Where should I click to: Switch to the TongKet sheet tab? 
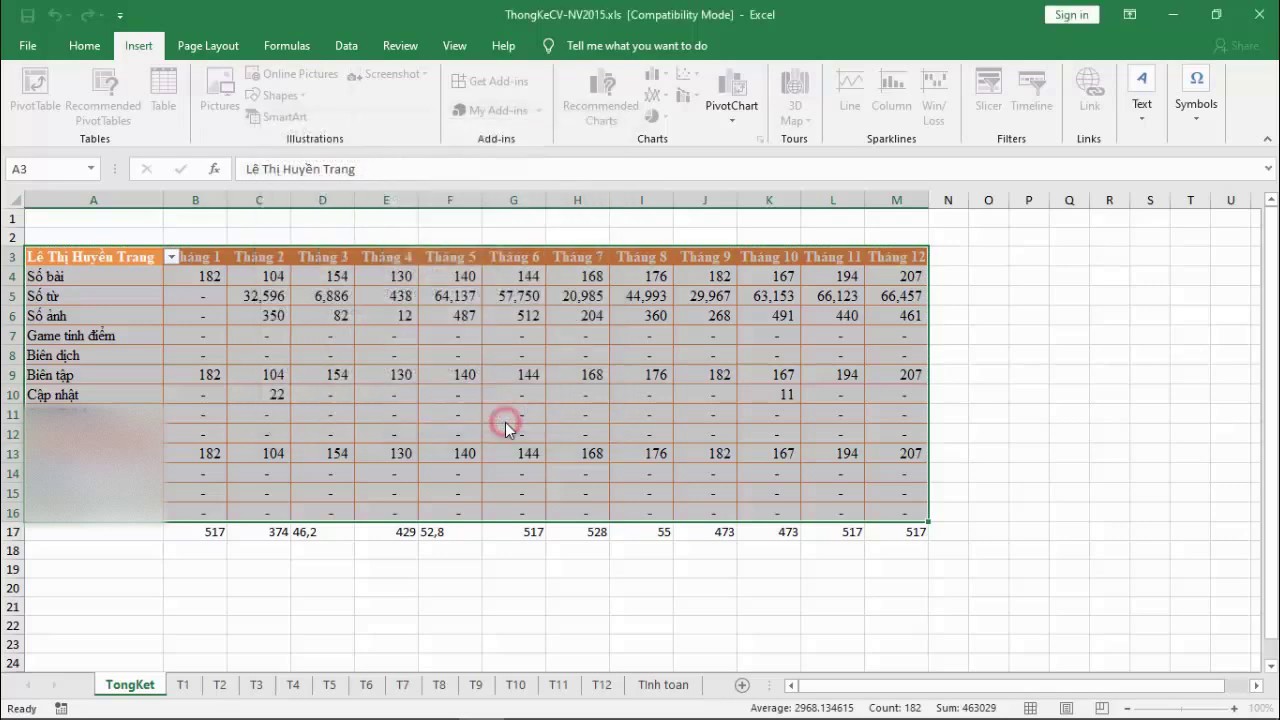[130, 685]
